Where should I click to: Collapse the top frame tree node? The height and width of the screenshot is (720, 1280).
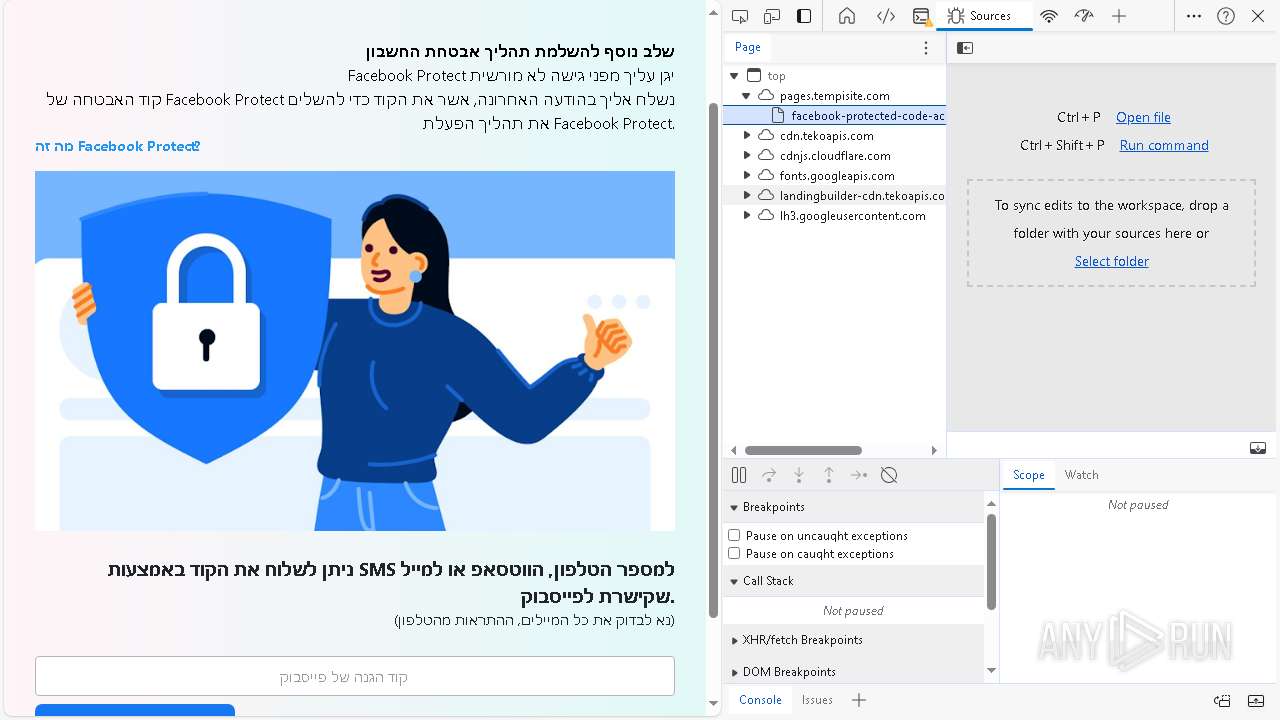734,76
